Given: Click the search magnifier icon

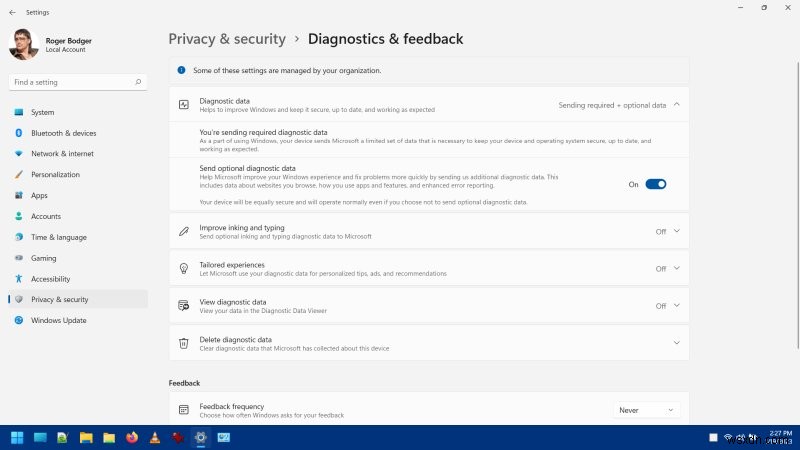Looking at the screenshot, I should point(138,82).
